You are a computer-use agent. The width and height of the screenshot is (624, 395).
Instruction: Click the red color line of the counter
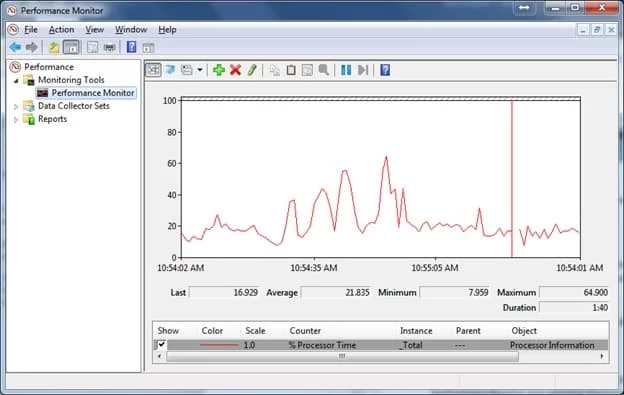coord(219,345)
